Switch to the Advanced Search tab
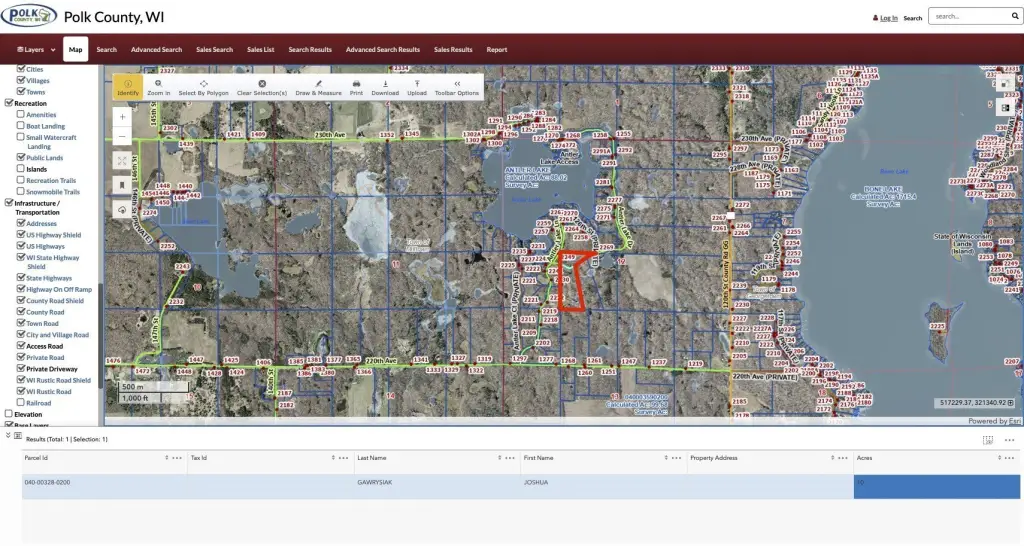Screen dimensions: 1024x546 tap(156, 50)
